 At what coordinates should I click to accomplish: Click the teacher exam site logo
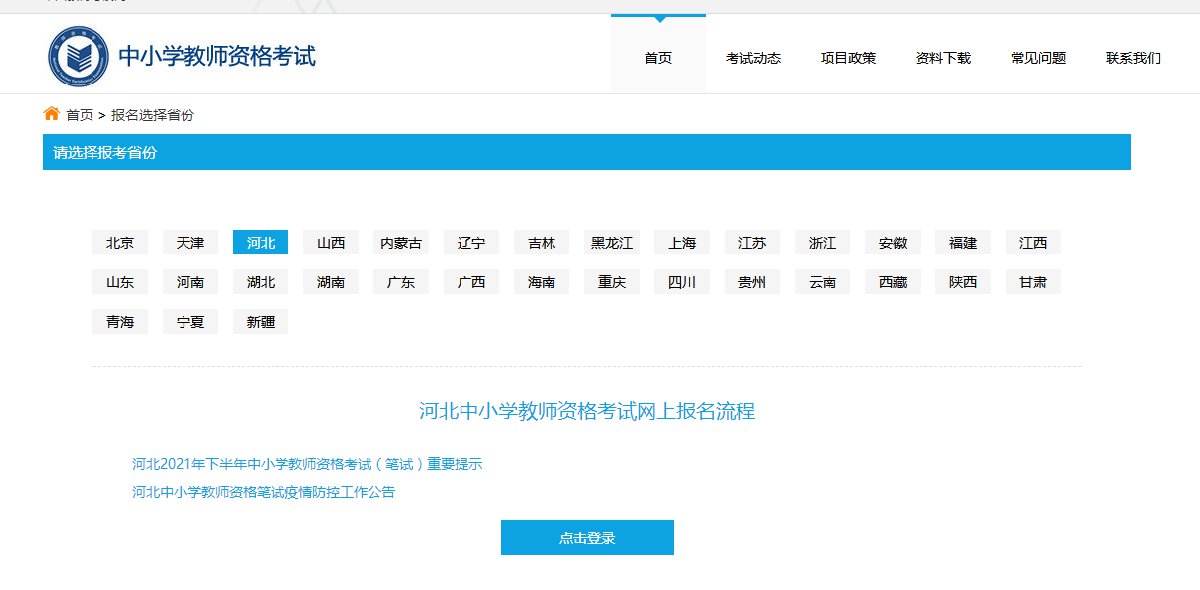80,57
